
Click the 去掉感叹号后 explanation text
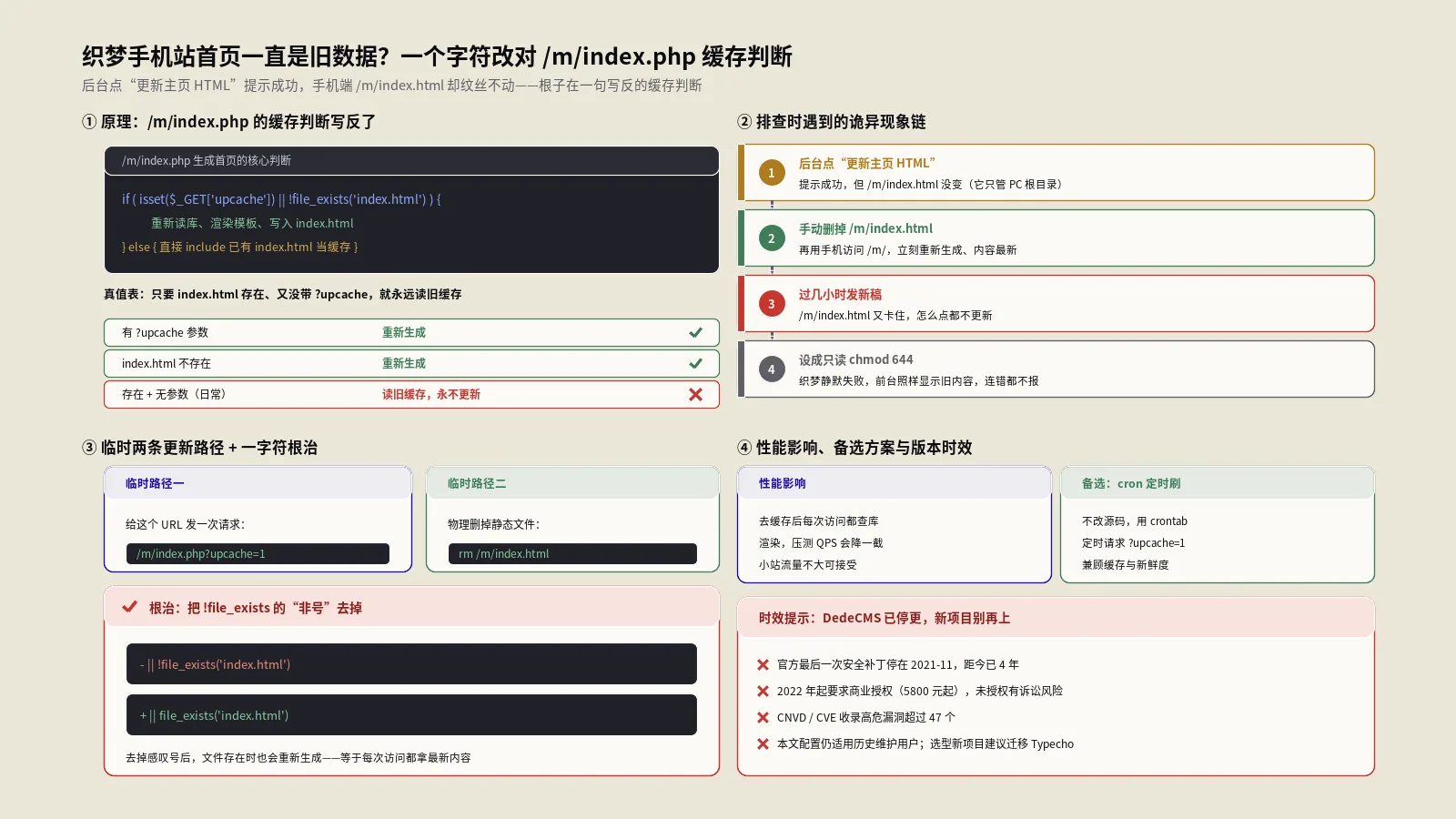[298, 757]
